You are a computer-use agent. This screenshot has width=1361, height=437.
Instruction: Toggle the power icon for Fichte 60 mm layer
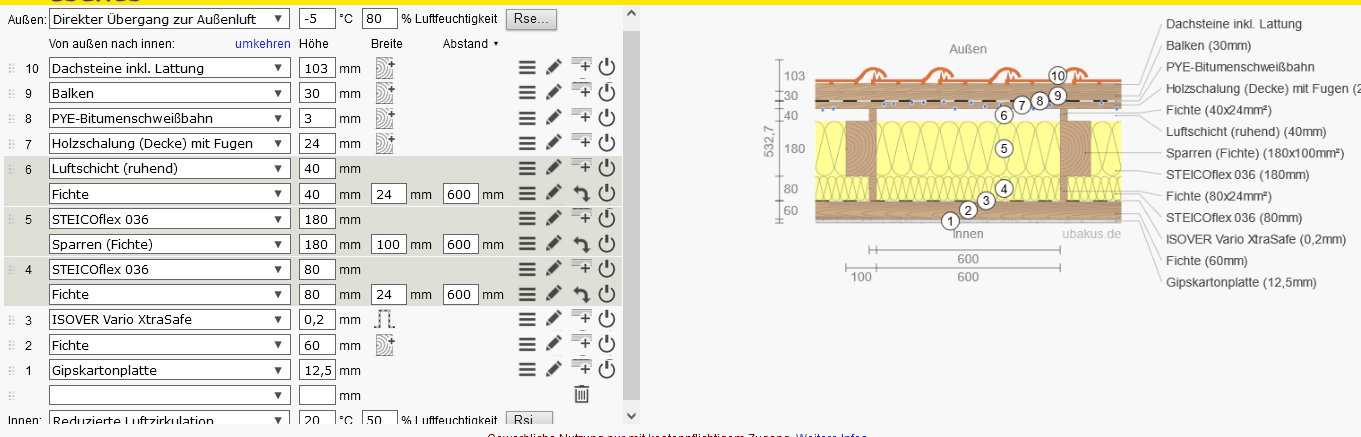[606, 345]
